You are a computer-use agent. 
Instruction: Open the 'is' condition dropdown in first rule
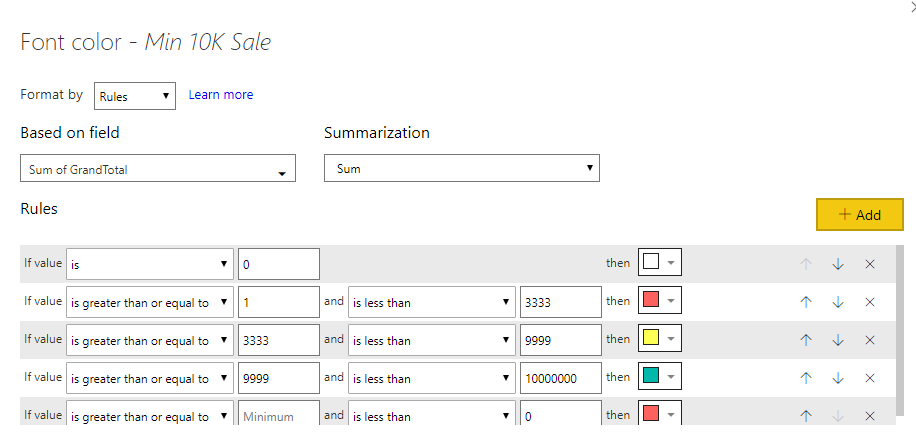tap(150, 264)
